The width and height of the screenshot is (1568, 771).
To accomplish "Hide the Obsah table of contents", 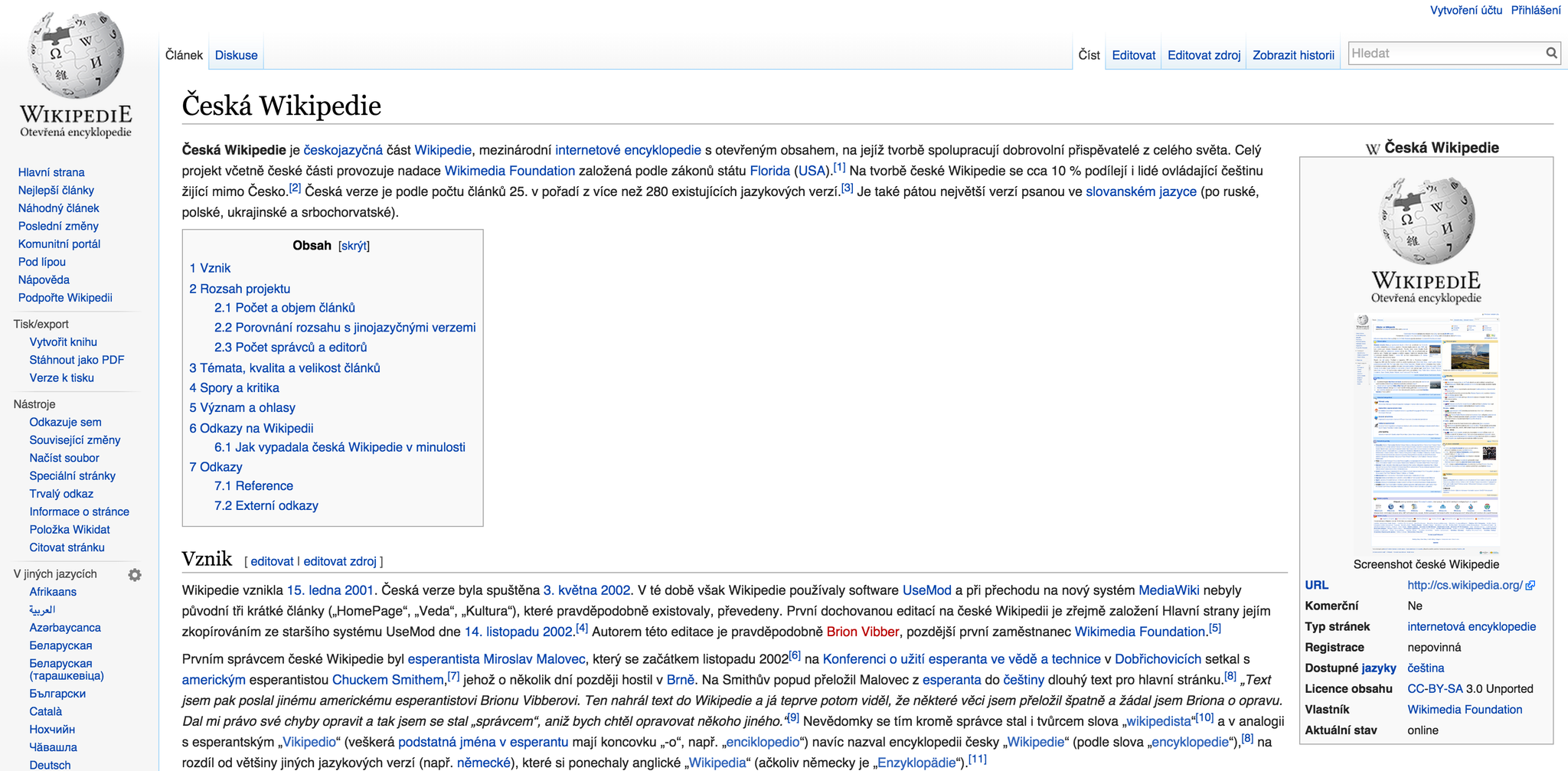I will pyautogui.click(x=354, y=246).
